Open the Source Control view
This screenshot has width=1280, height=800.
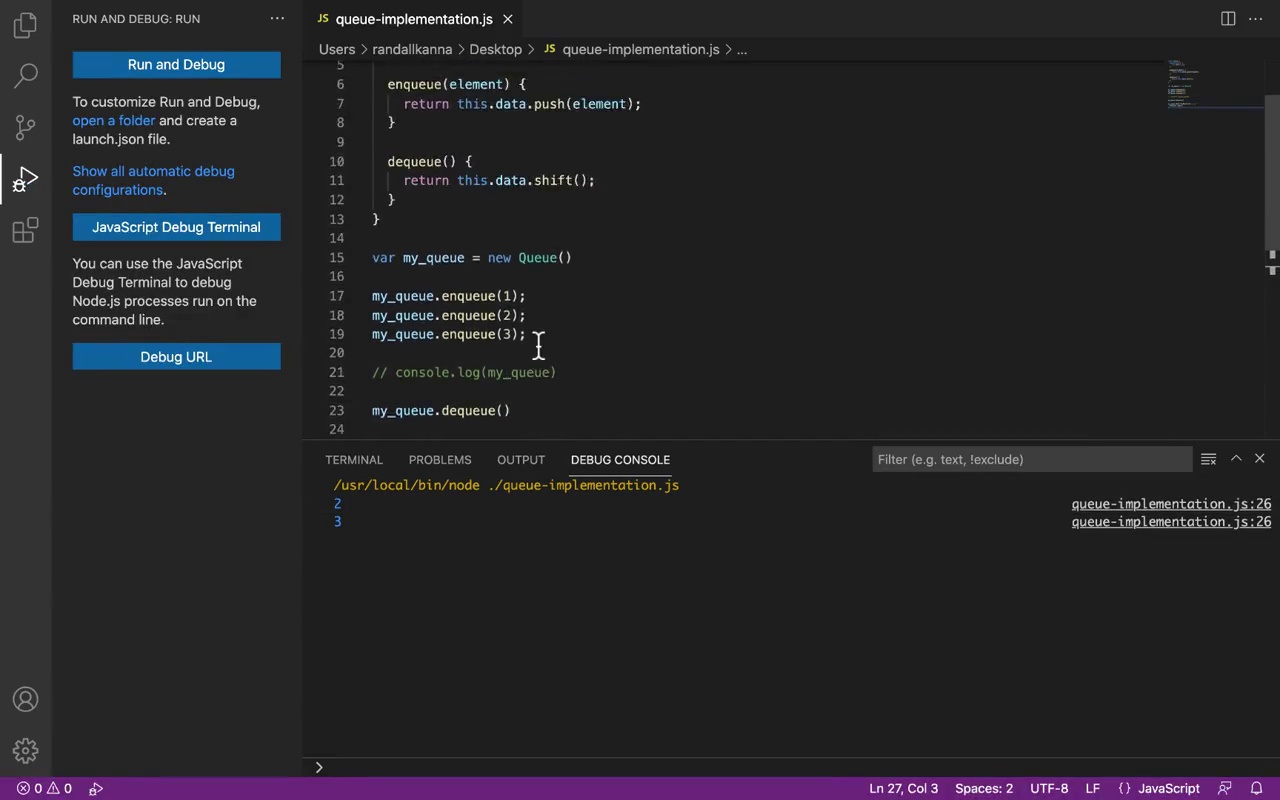pos(26,127)
